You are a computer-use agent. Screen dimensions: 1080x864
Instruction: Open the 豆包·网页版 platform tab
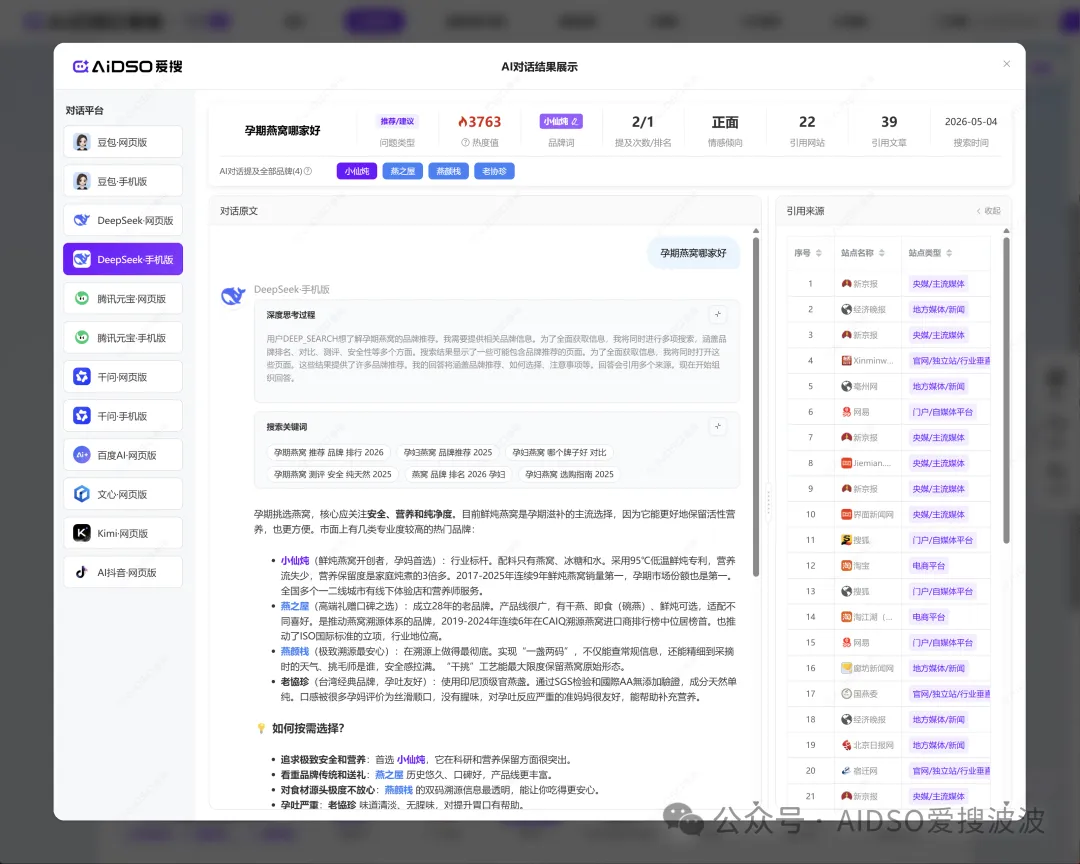pos(123,142)
